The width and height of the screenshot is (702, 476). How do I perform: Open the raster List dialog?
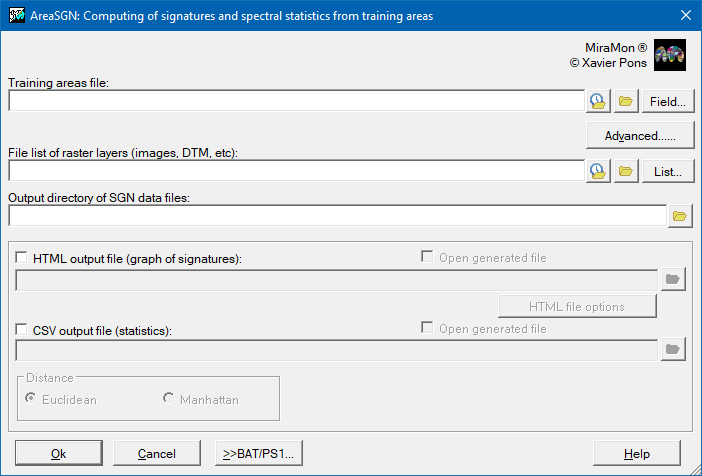(x=667, y=171)
